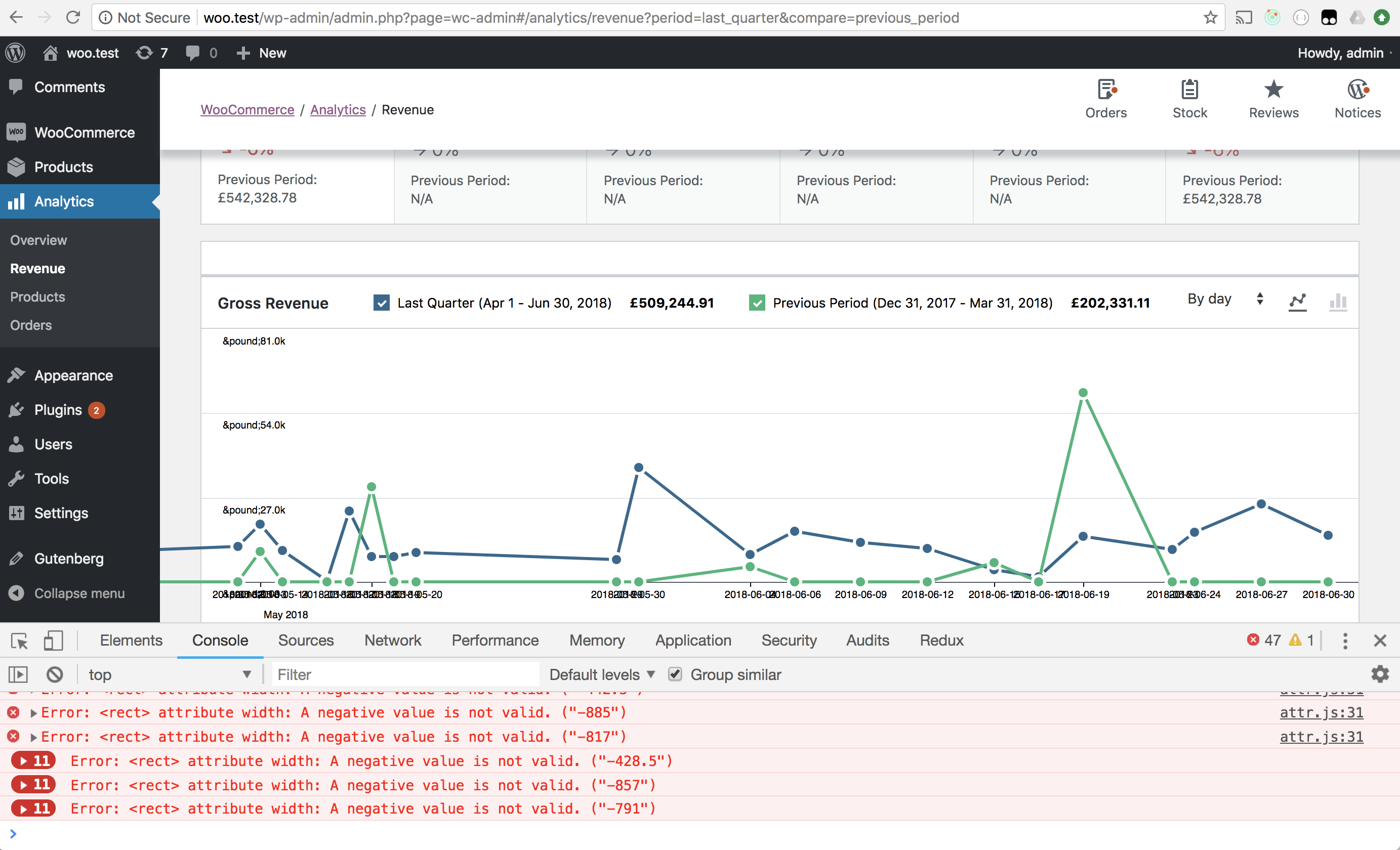This screenshot has height=850, width=1400.
Task: Open the Reviews activity panel
Action: tap(1273, 98)
